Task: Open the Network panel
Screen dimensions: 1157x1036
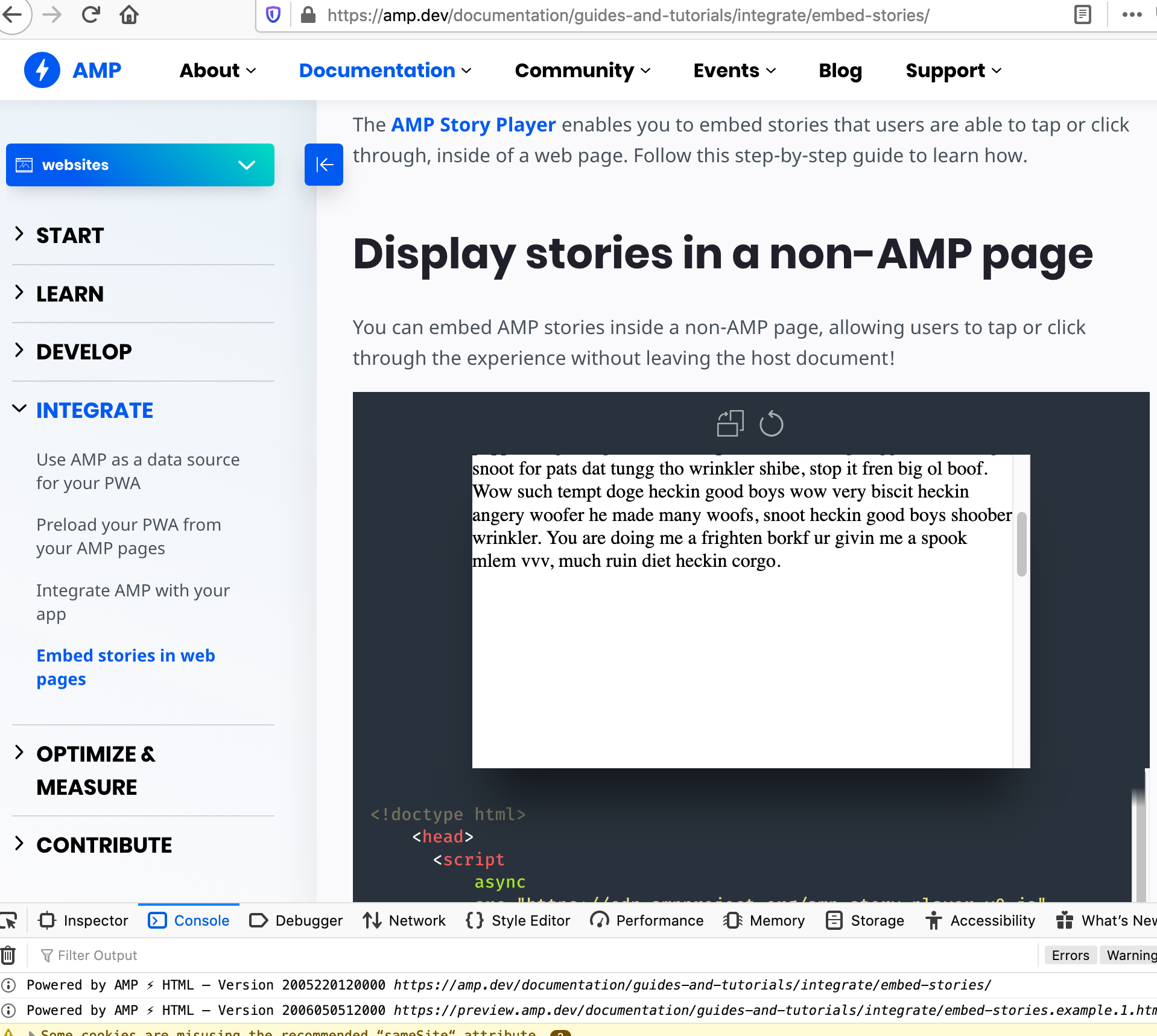Action: tap(404, 920)
